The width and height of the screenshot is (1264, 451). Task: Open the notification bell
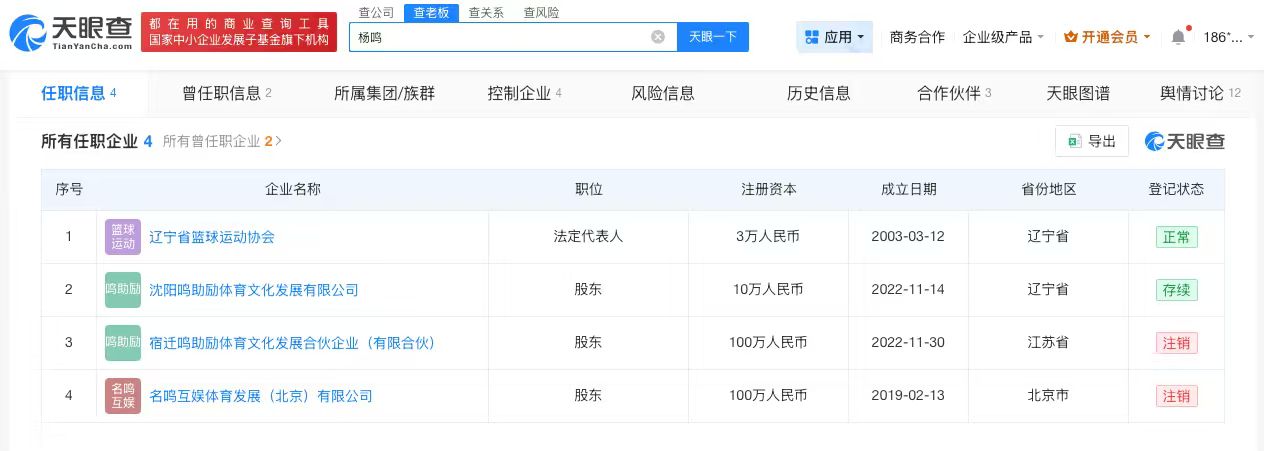[1178, 37]
